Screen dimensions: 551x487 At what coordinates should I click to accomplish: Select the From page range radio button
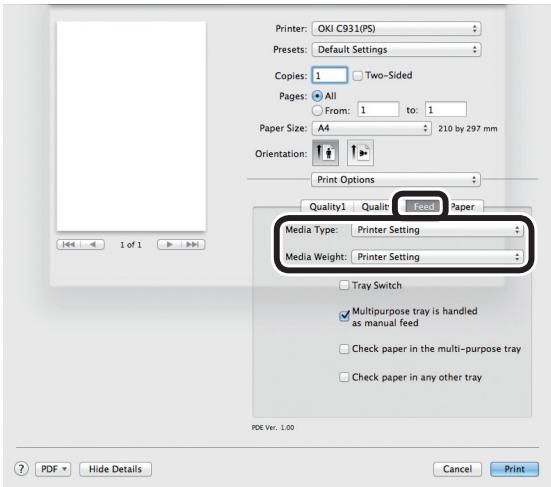(x=317, y=110)
